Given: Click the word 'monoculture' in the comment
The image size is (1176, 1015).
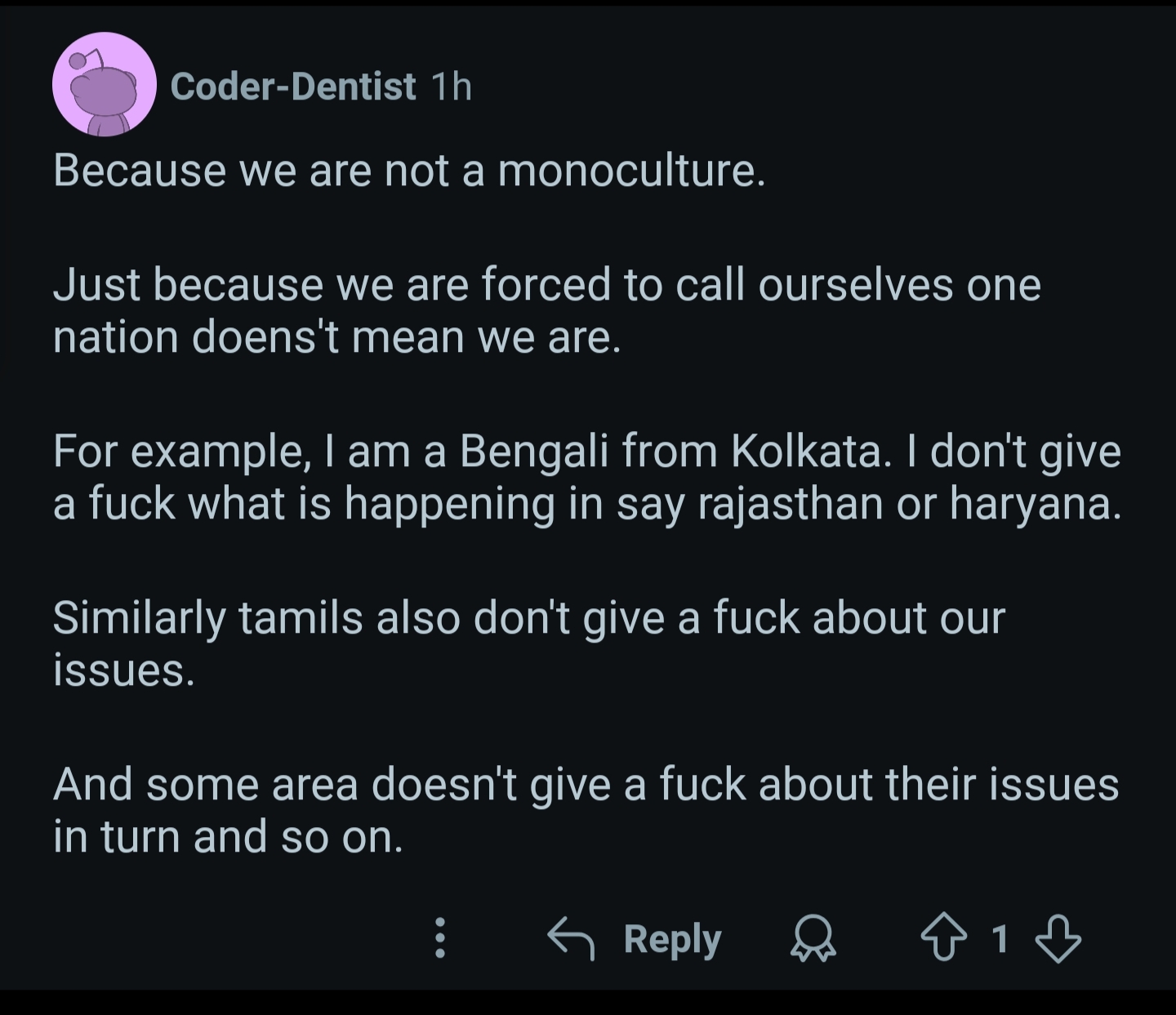Looking at the screenshot, I should click(x=630, y=171).
